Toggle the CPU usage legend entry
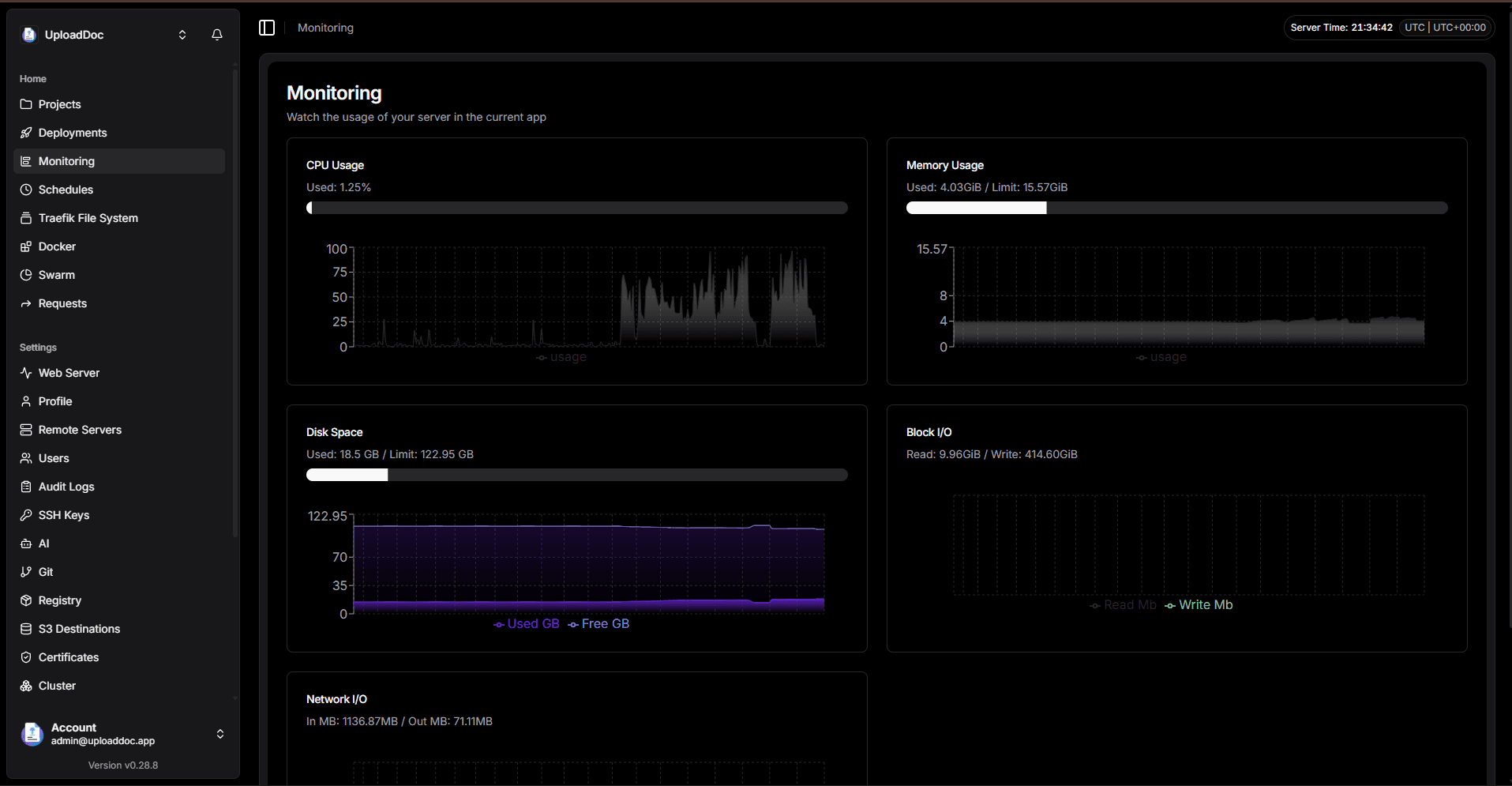 coord(561,357)
